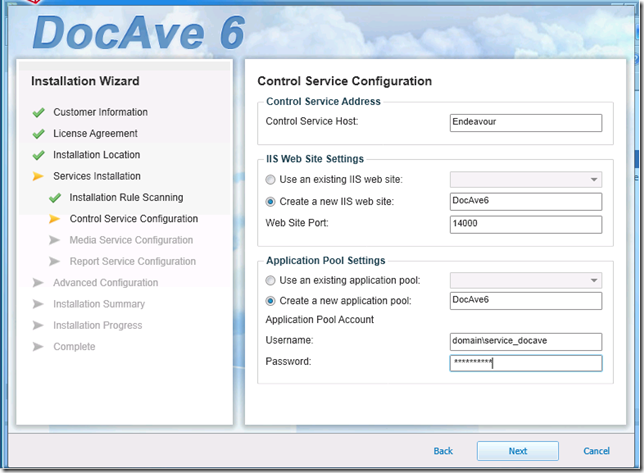The height and width of the screenshot is (473, 644).
Task: Select Use an existing application pool
Action: [270, 280]
